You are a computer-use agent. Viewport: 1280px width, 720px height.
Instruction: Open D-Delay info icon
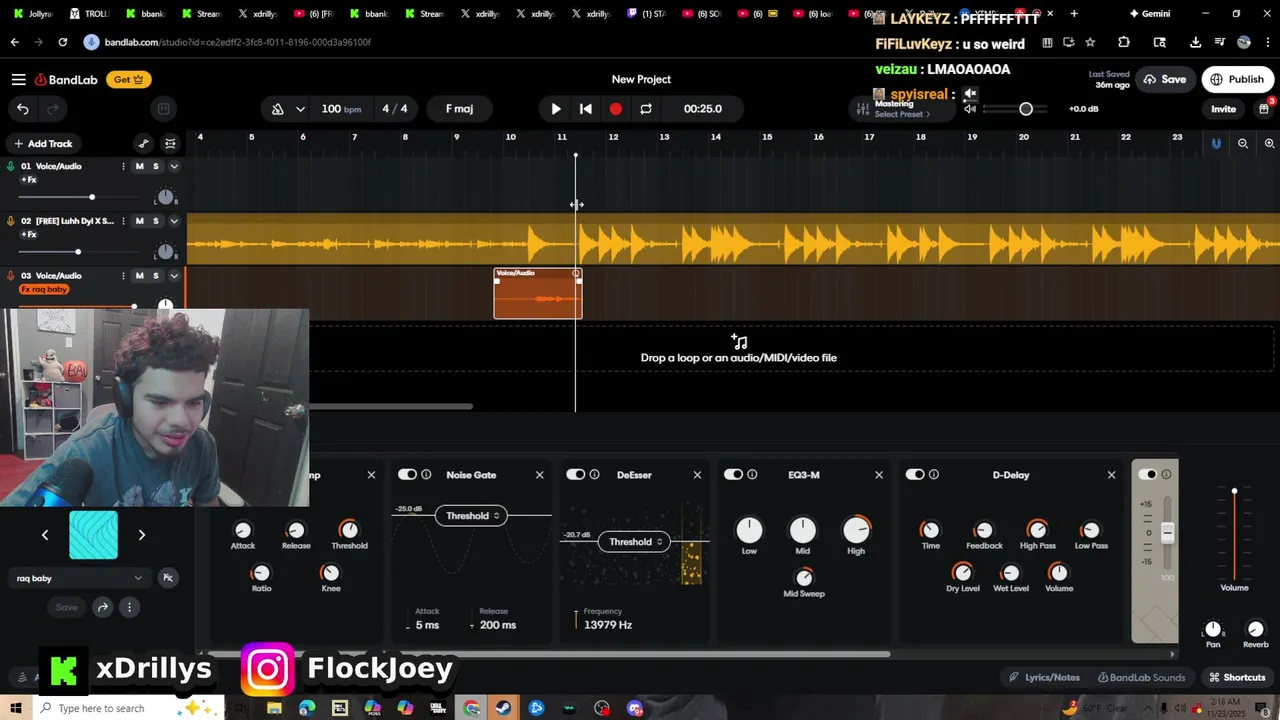[934, 475]
